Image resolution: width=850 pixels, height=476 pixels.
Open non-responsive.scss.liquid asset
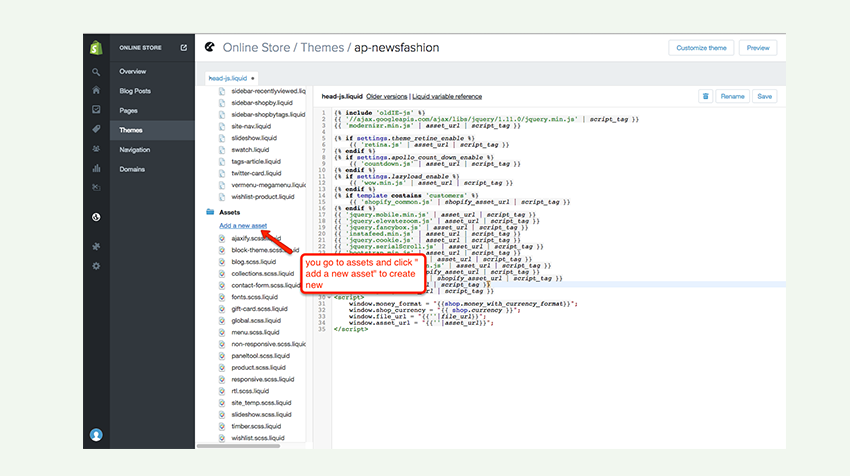click(x=268, y=344)
